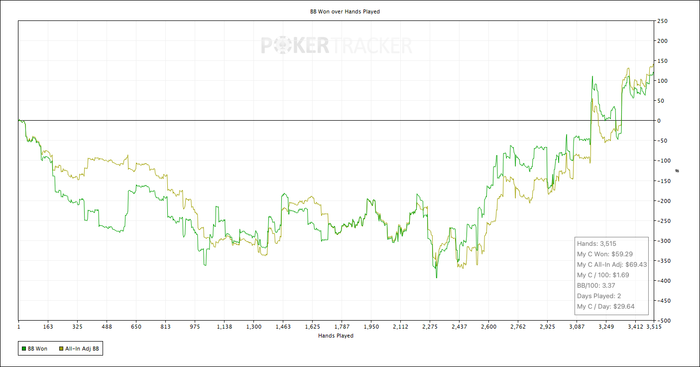Click x-axis tick label 2,437
This screenshot has height=367, width=700.
[x=459, y=327]
